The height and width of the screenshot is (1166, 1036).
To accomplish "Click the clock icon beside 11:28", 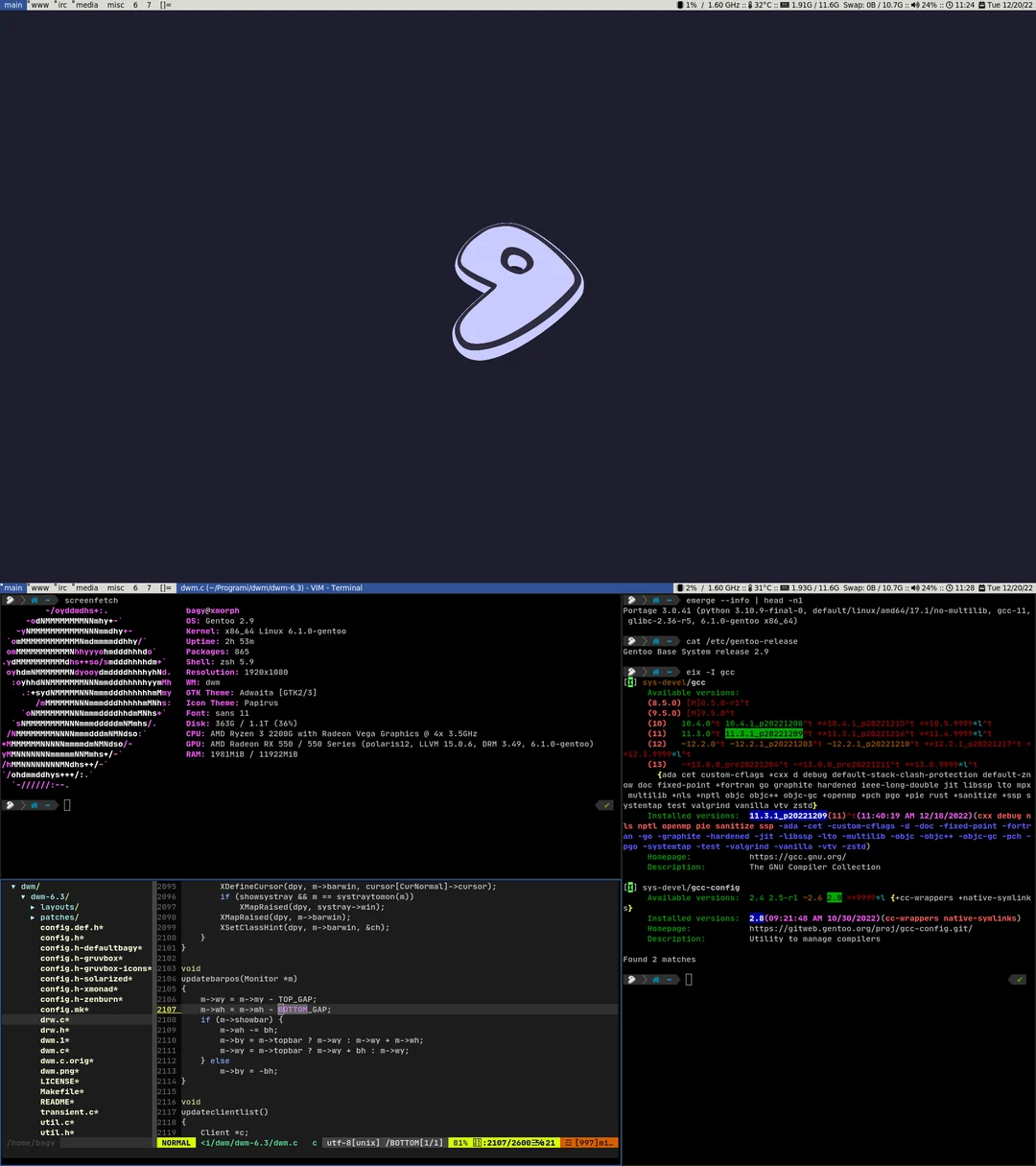I will [x=948, y=587].
